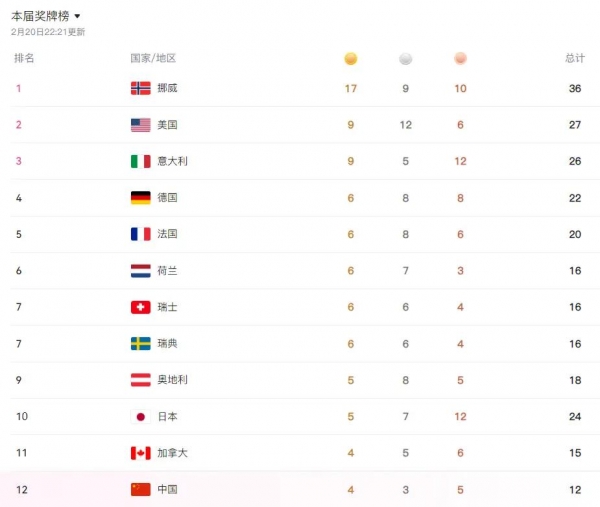Image resolution: width=600 pixels, height=507 pixels.
Task: Select the 荷兰 row name
Action: (167, 271)
